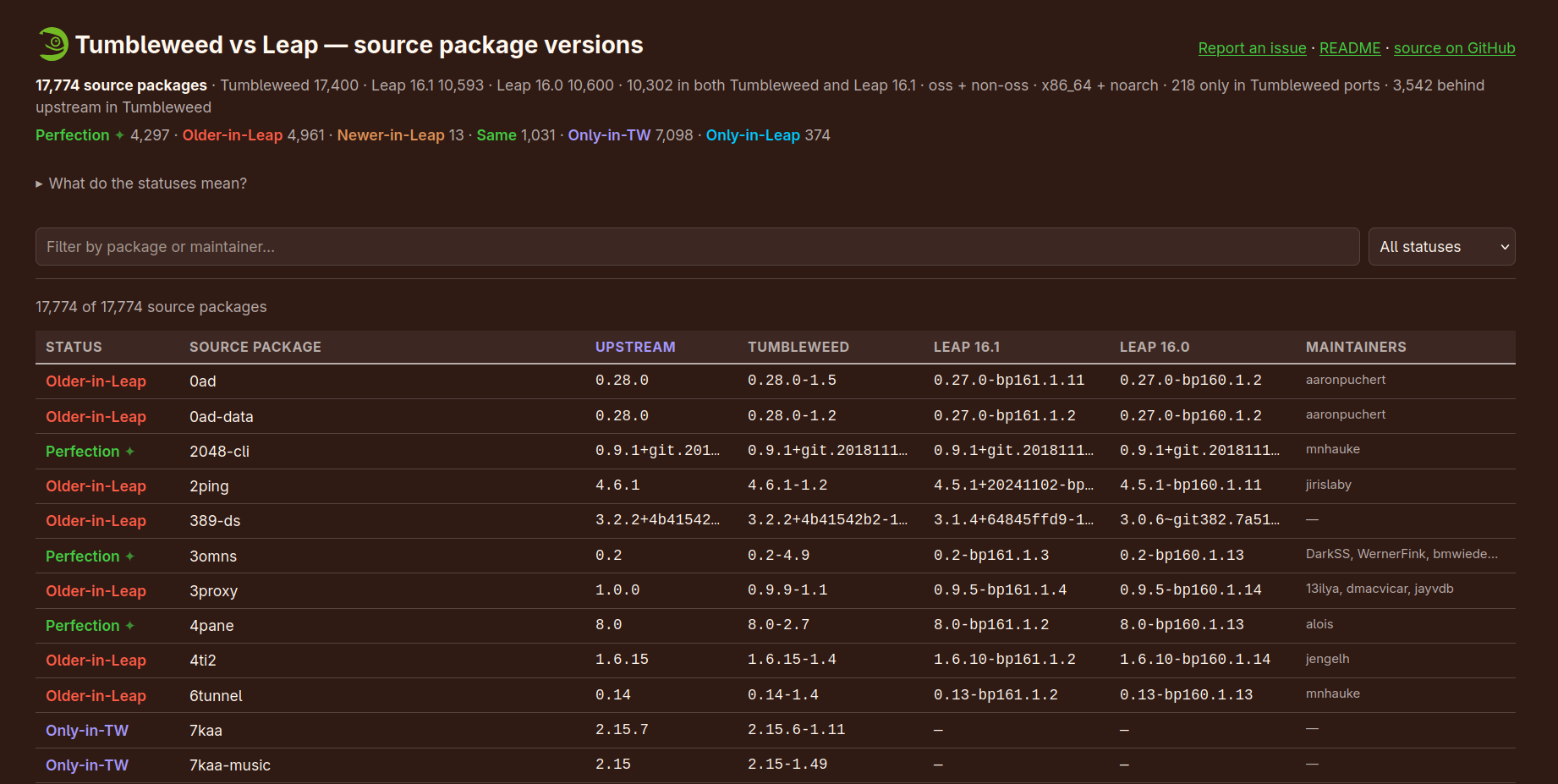Image resolution: width=1558 pixels, height=784 pixels.
Task: Click the page title Tumbleweed vs Leap
Action: coord(359,45)
